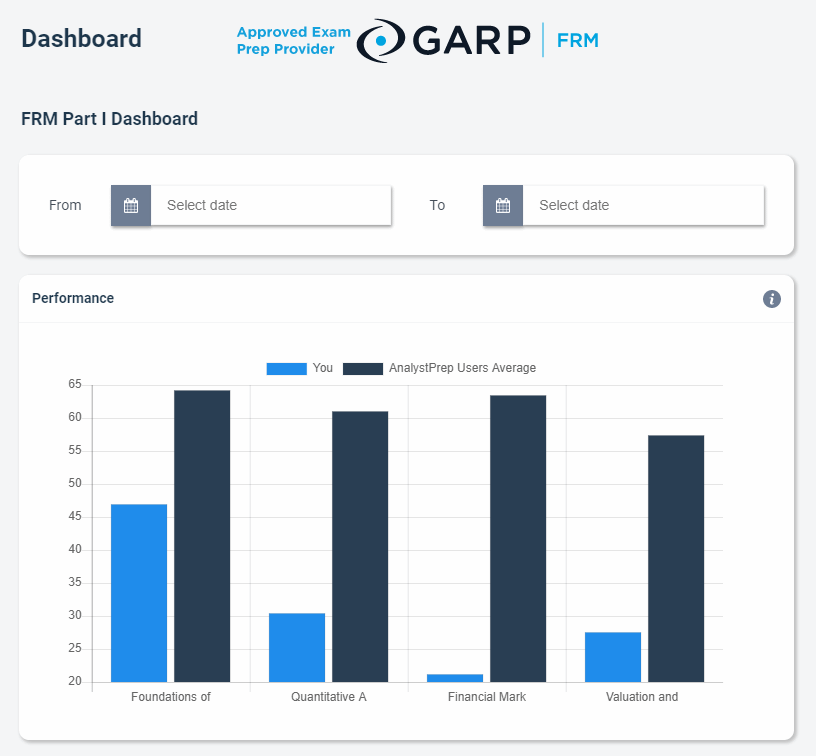Click the FRM label next to GARP
This screenshot has width=816, height=756.
577,41
